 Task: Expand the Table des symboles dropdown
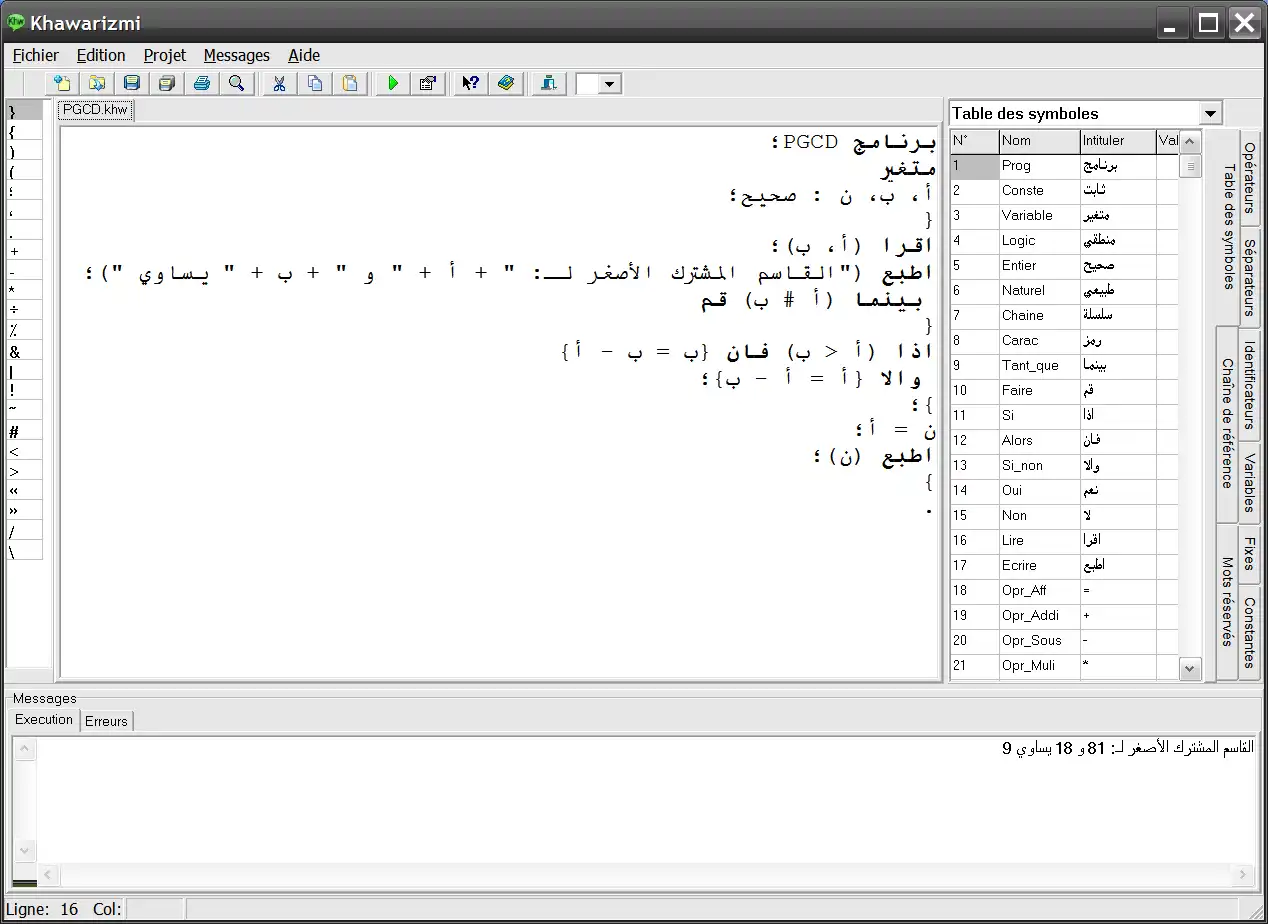point(1211,113)
